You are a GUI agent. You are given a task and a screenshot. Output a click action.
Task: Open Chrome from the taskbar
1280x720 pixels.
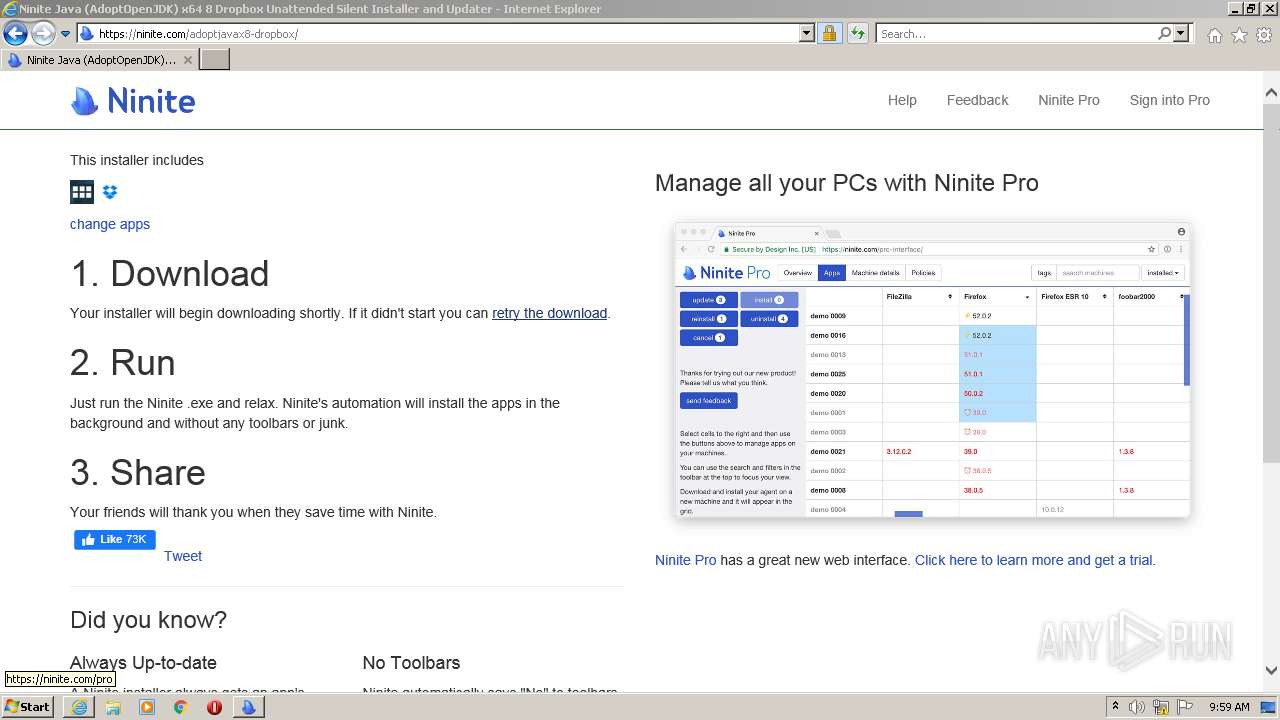[180, 707]
